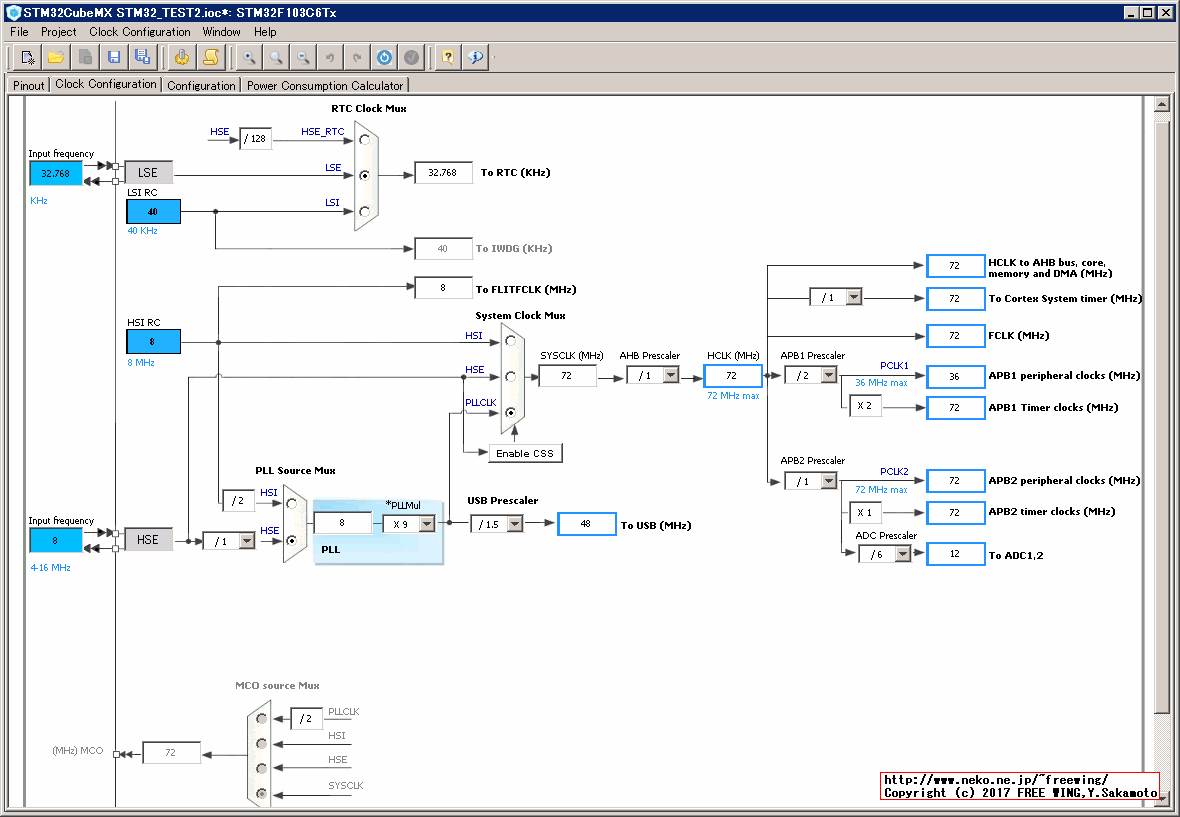Open the Clock Configuration menu in the menu bar
Viewport: 1180px width, 817px height.
[x=140, y=32]
